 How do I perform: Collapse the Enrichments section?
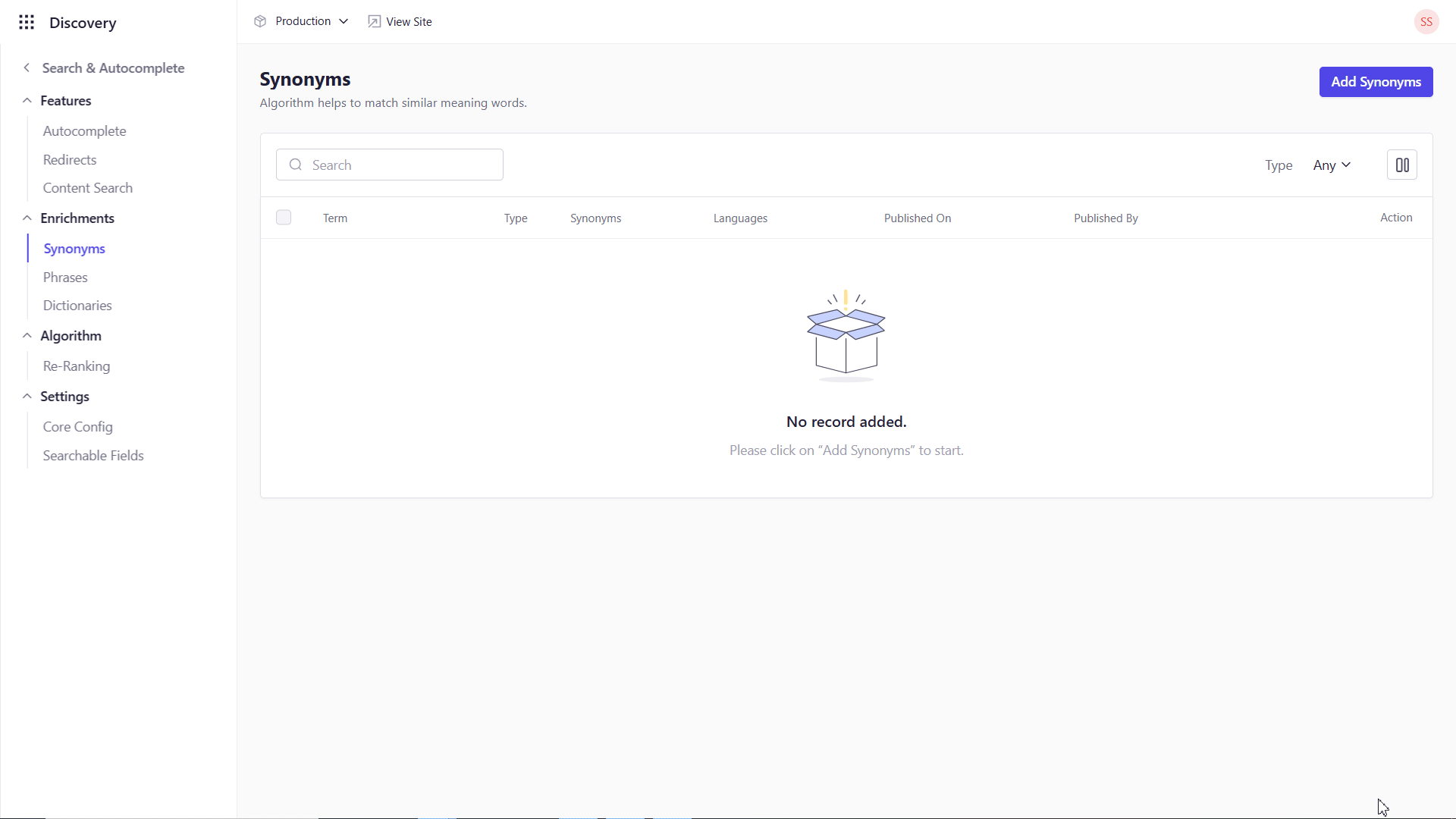coord(27,218)
